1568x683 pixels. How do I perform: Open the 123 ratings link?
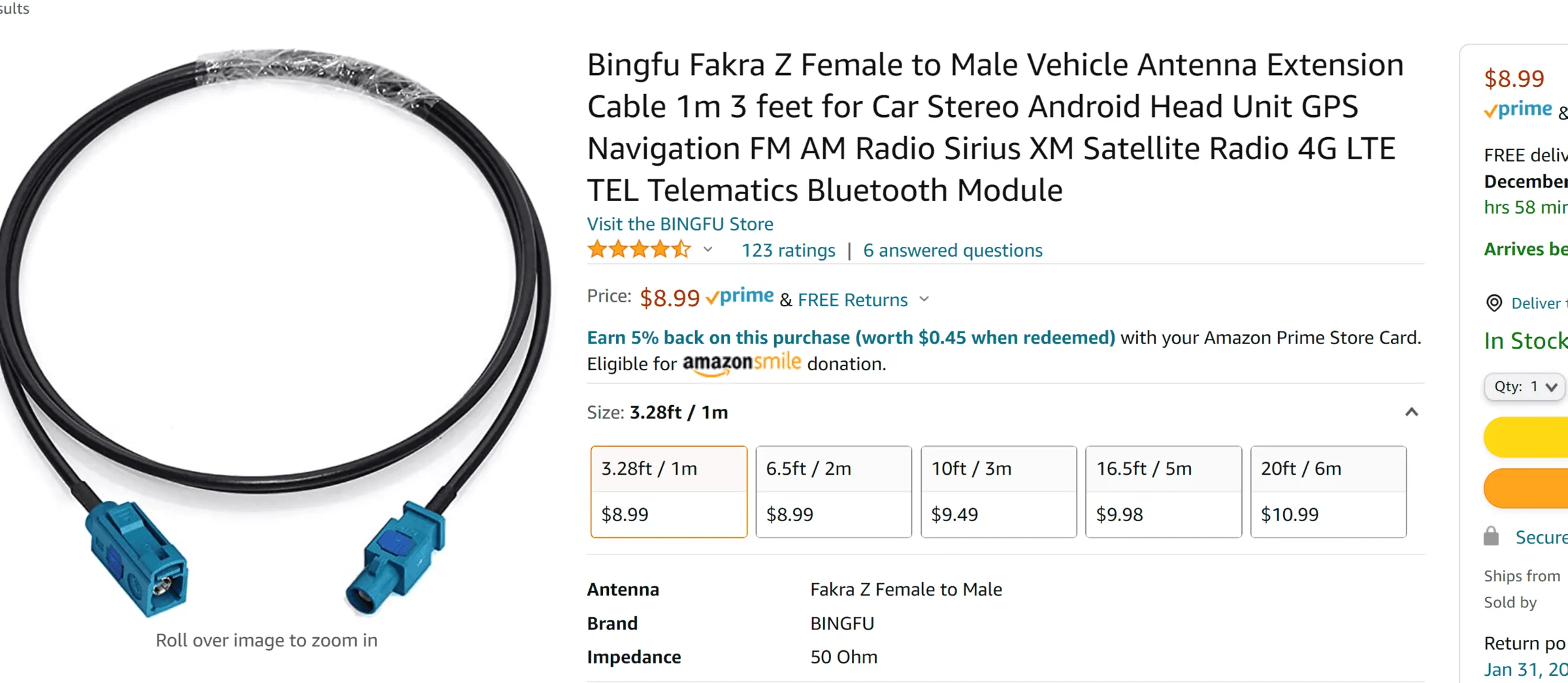[789, 250]
